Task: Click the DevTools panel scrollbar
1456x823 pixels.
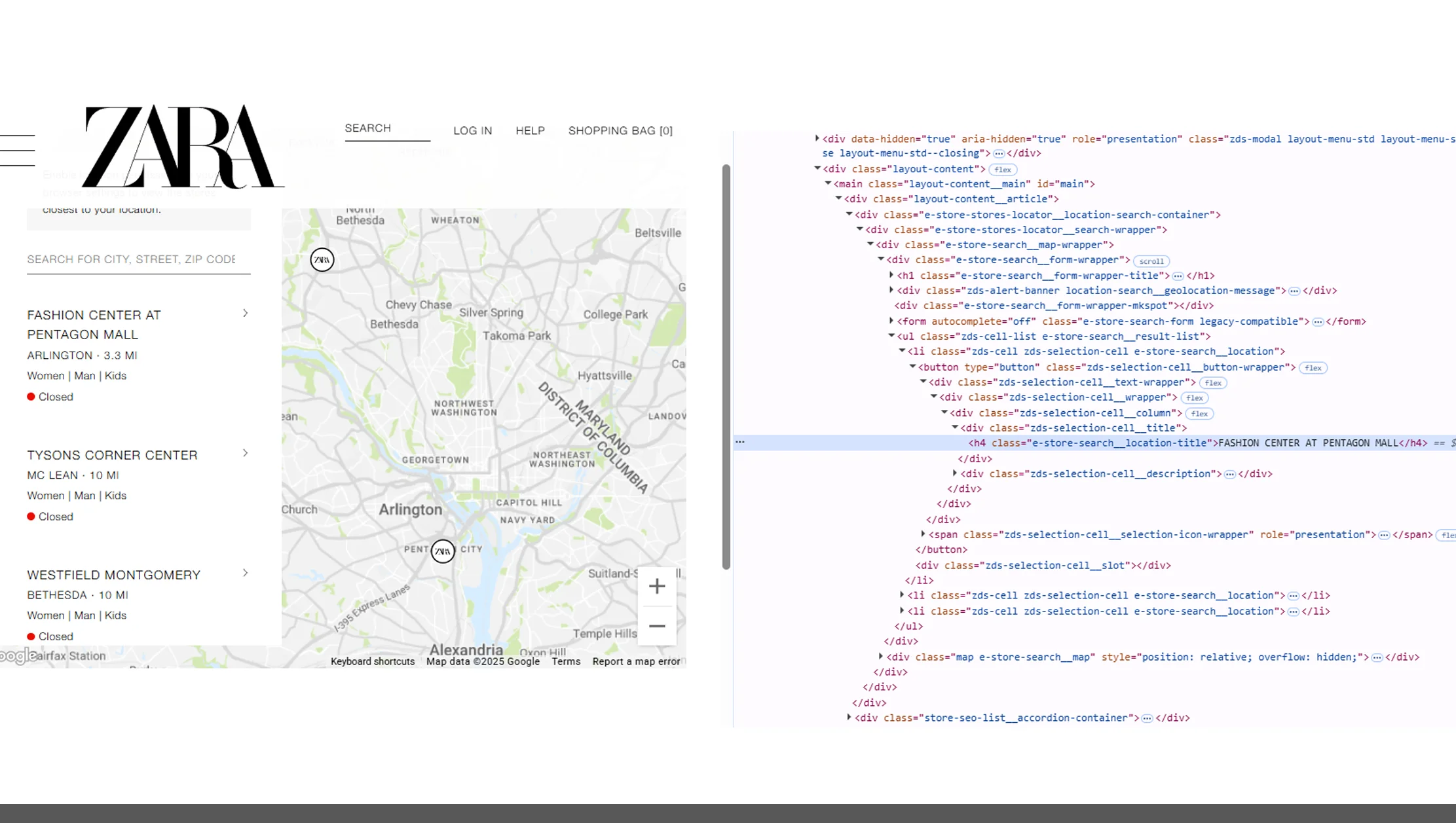Action: coord(726,367)
